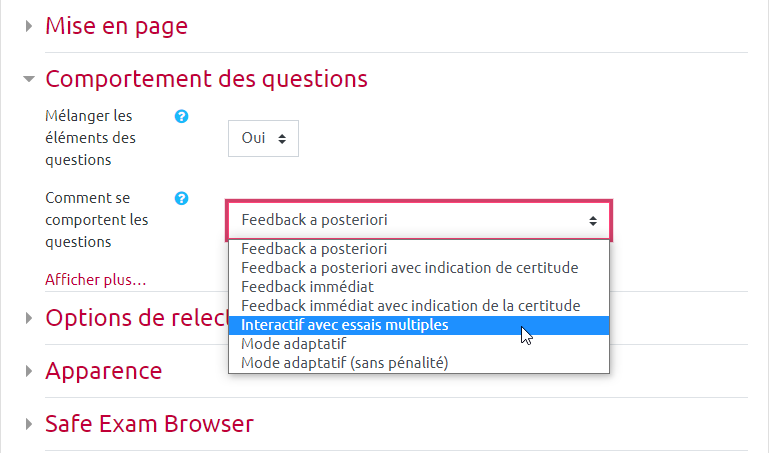The height and width of the screenshot is (453, 782).
Task: Expand the Apparence section
Action: pyautogui.click(x=29, y=371)
